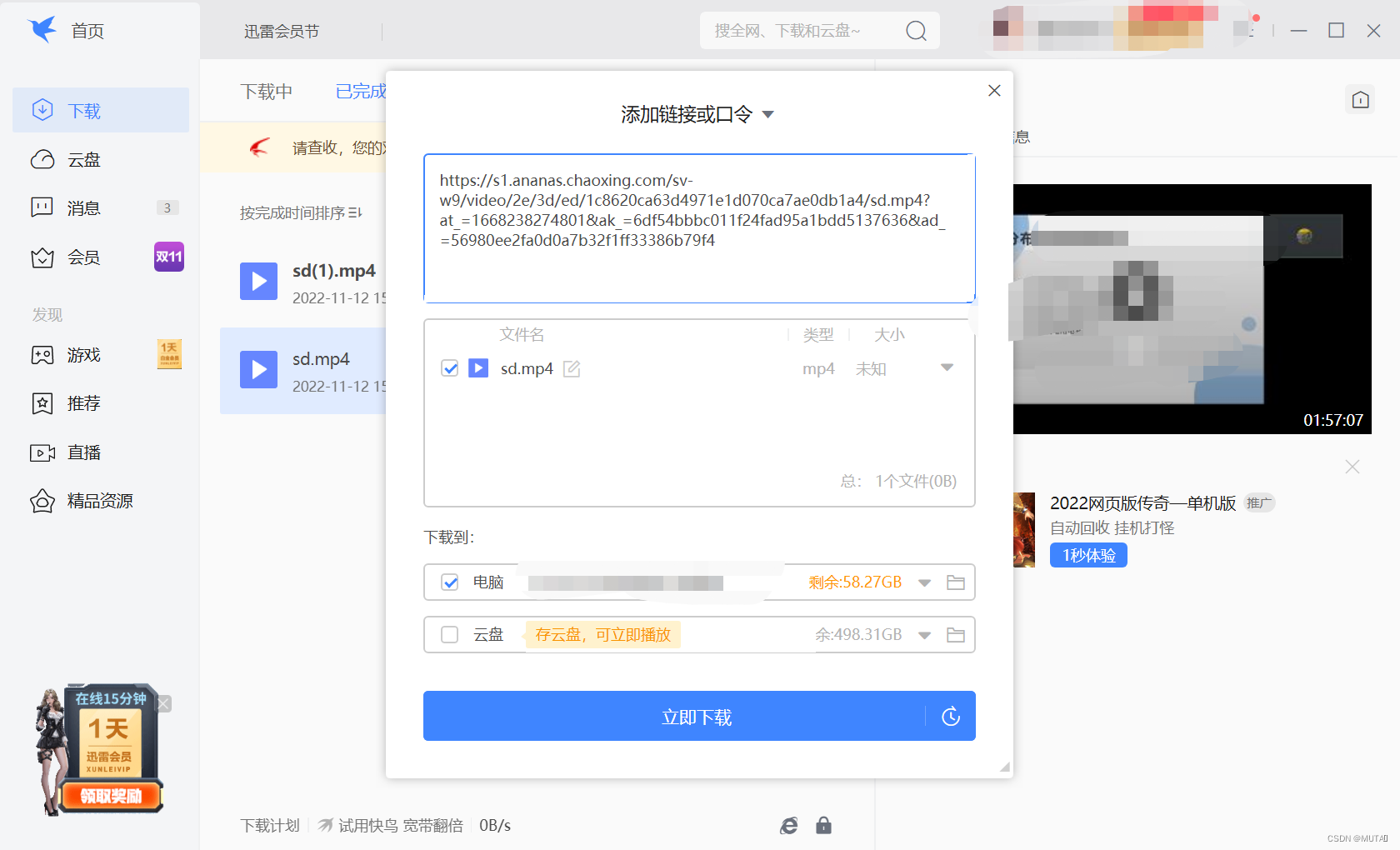
Task: Click the sd.mp4 video type icon in dialog
Action: 478,367
